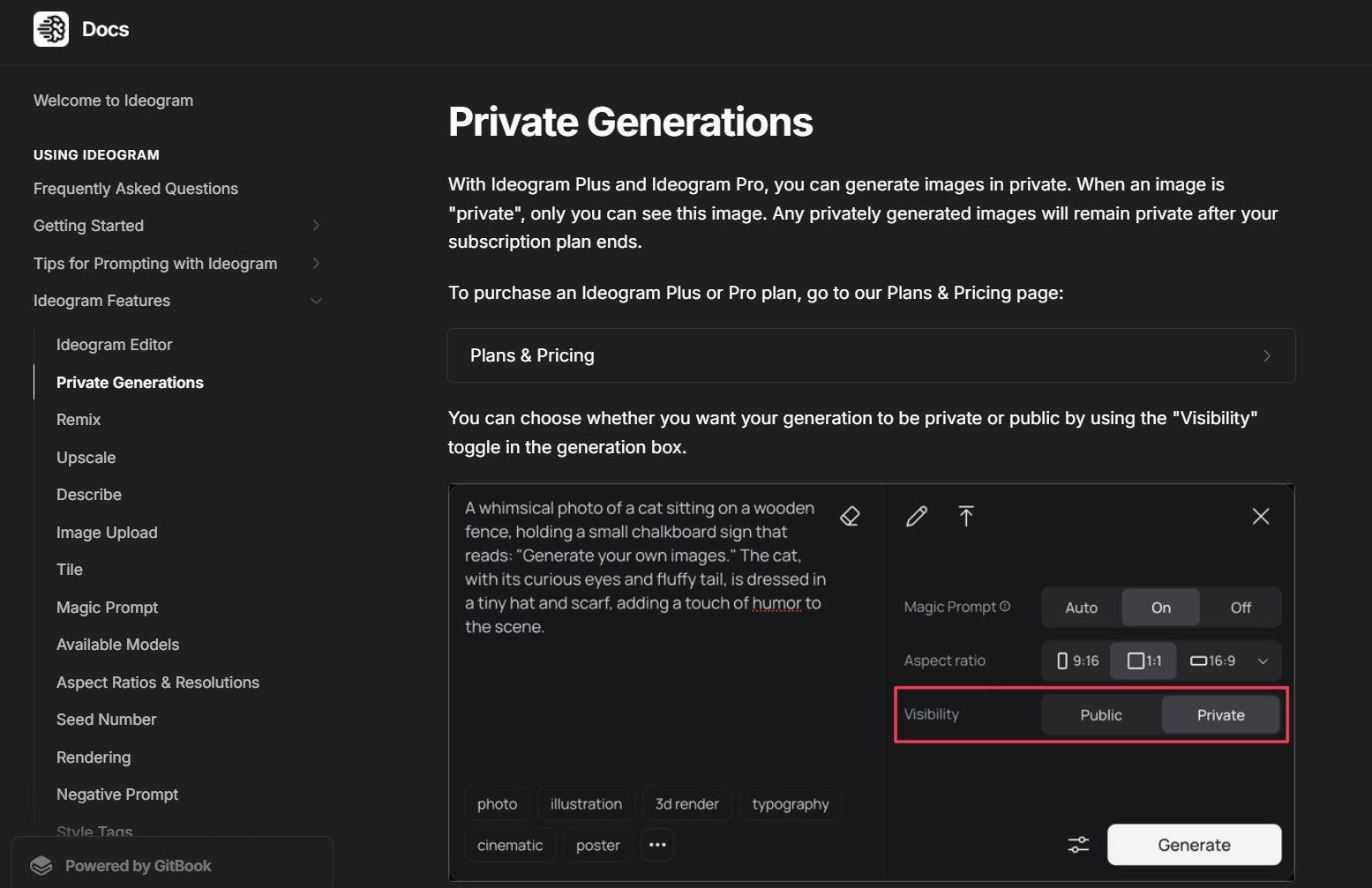The height and width of the screenshot is (888, 1372).
Task: Navigate to Negative Prompt in the sidebar
Action: pyautogui.click(x=117, y=794)
